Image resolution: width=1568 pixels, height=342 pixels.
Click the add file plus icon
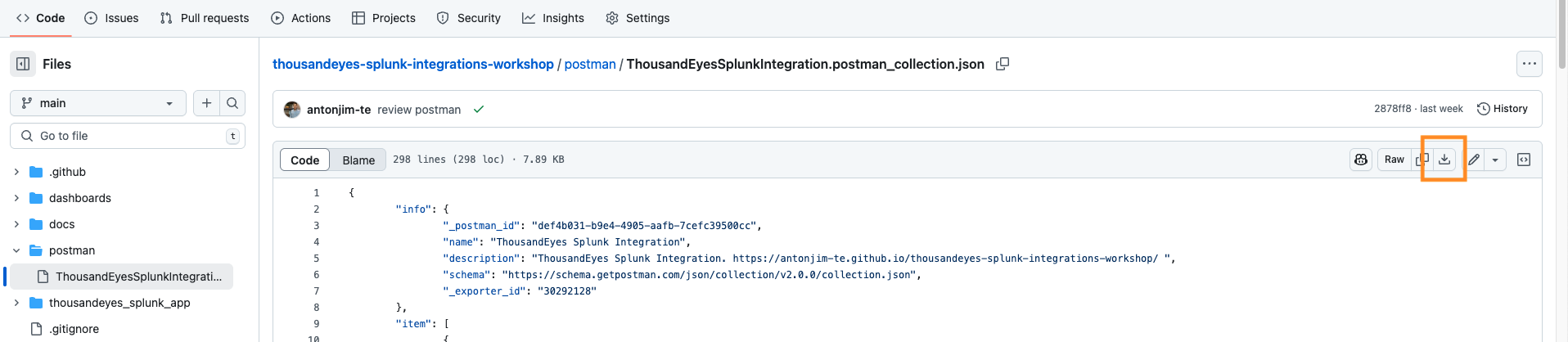[x=206, y=103]
